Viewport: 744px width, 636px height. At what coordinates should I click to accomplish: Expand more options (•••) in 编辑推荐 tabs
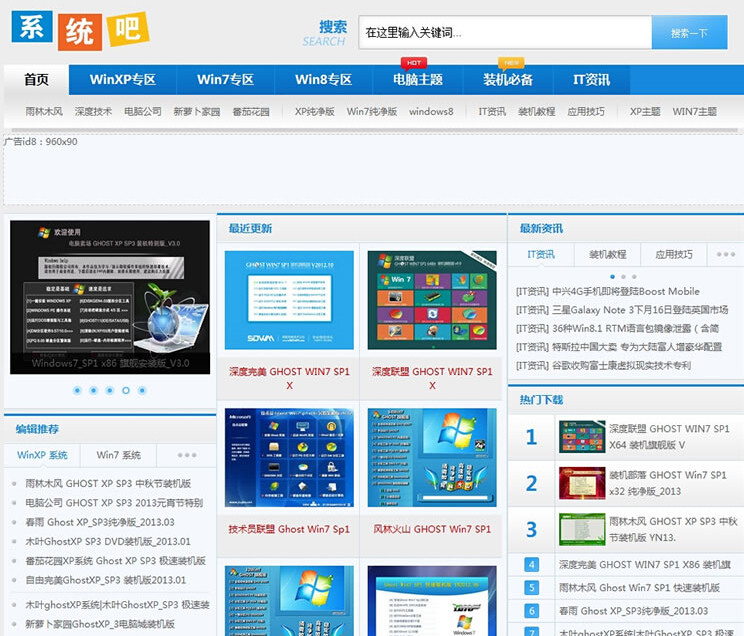[x=186, y=455]
